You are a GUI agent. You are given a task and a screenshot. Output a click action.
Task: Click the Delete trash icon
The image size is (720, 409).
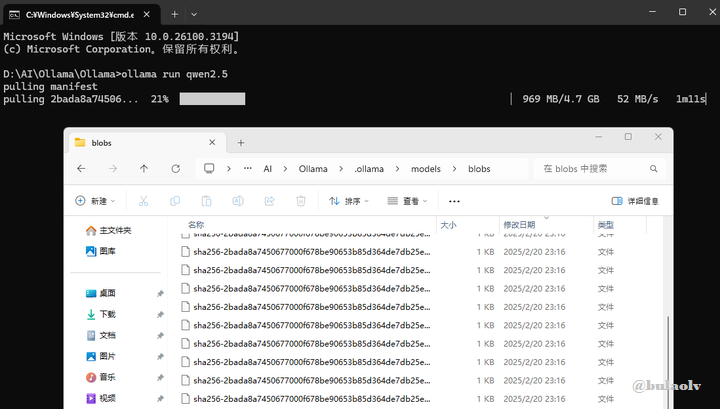coord(301,201)
